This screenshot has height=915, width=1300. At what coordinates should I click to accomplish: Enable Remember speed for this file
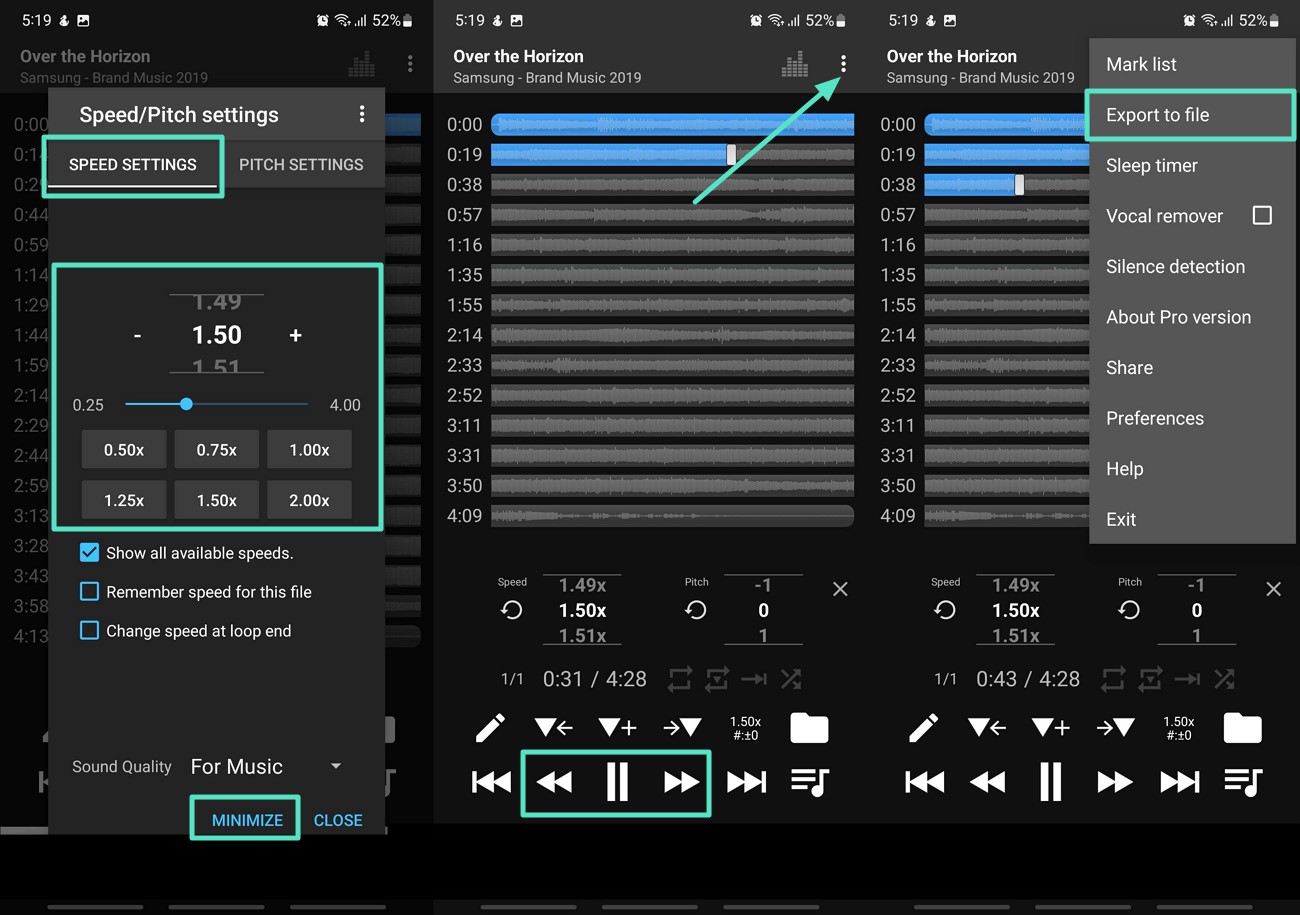pos(89,592)
